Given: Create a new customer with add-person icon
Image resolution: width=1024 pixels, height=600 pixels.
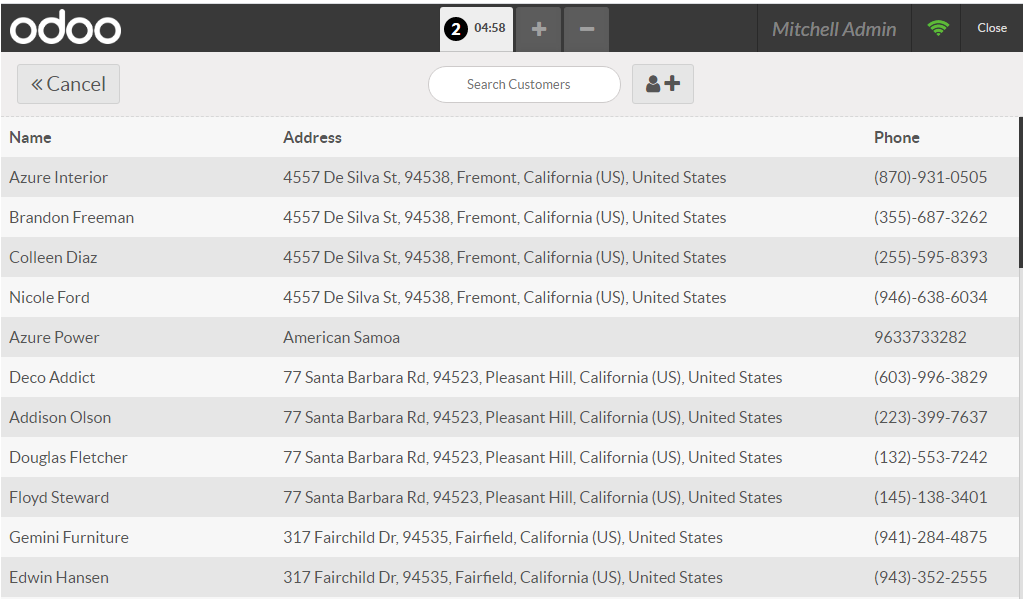Looking at the screenshot, I should pyautogui.click(x=663, y=84).
